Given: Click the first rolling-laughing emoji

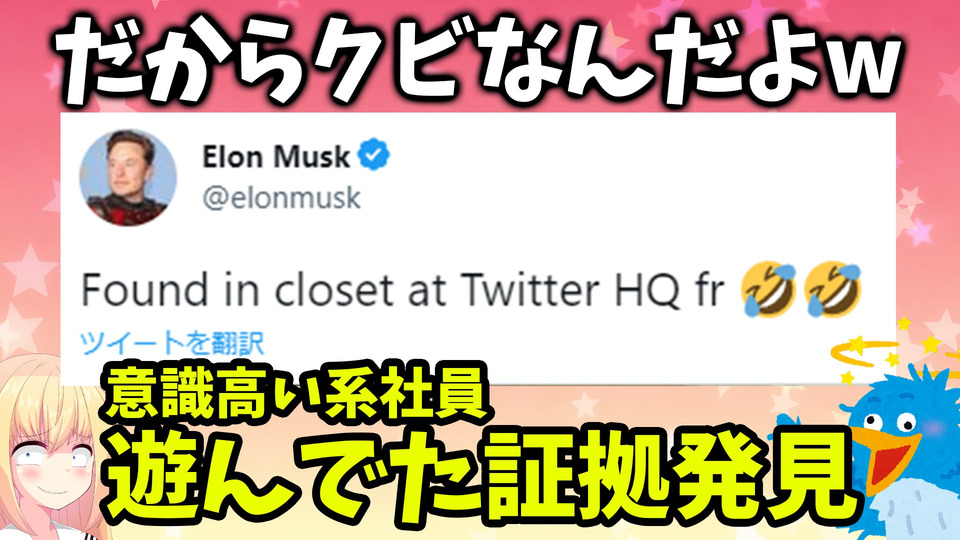Looking at the screenshot, I should (x=768, y=288).
